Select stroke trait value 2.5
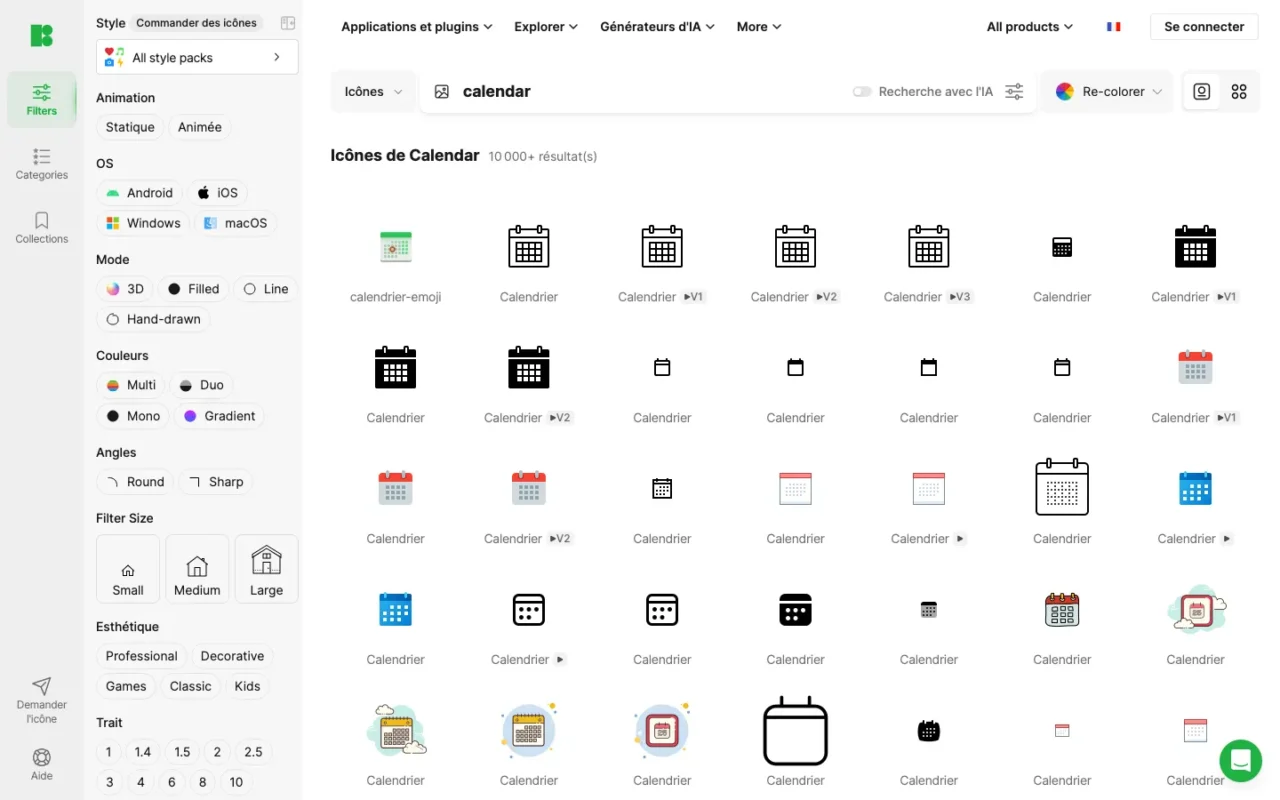Image resolution: width=1280 pixels, height=800 pixels. point(253,752)
